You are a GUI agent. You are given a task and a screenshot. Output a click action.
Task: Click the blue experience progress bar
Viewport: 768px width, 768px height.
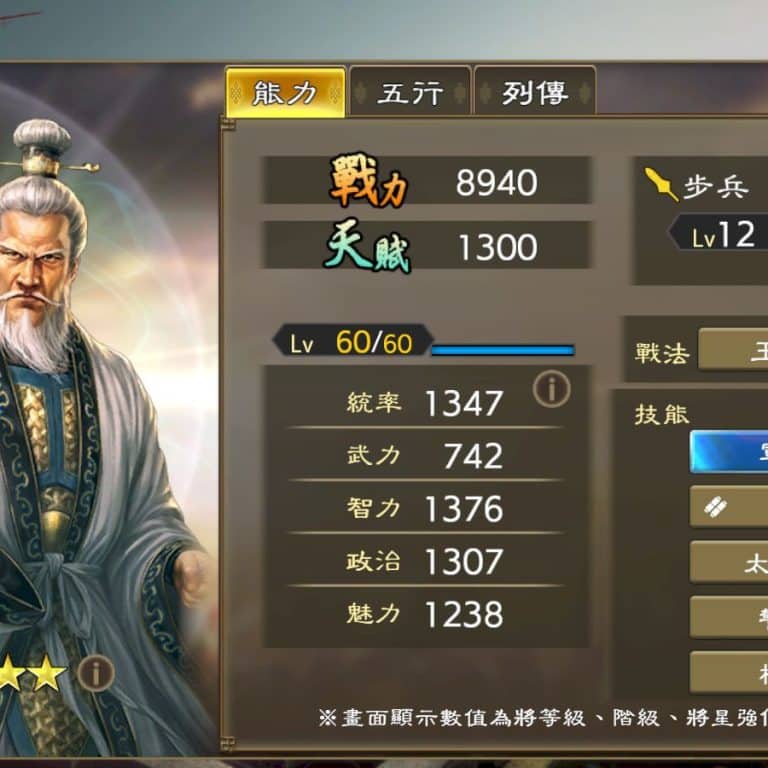503,350
